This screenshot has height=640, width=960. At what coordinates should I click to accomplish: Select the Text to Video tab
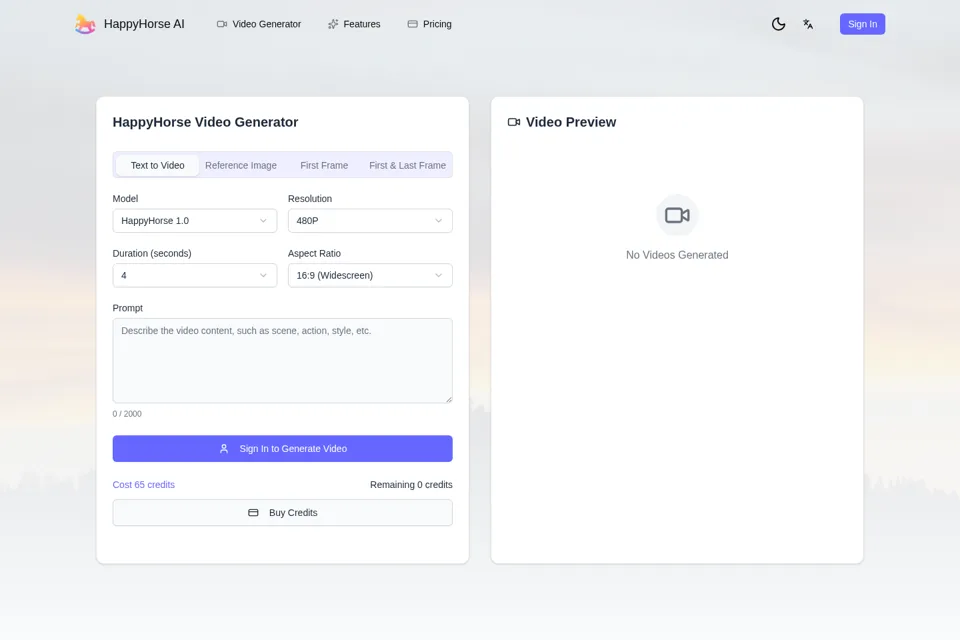coord(157,165)
